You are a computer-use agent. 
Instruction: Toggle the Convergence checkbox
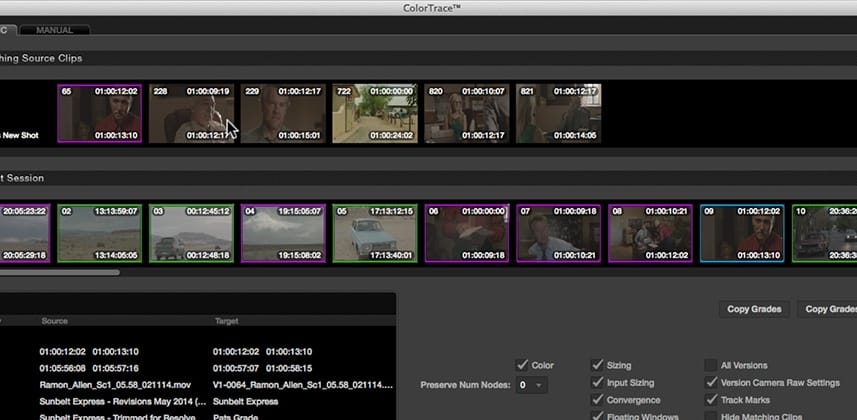point(597,400)
